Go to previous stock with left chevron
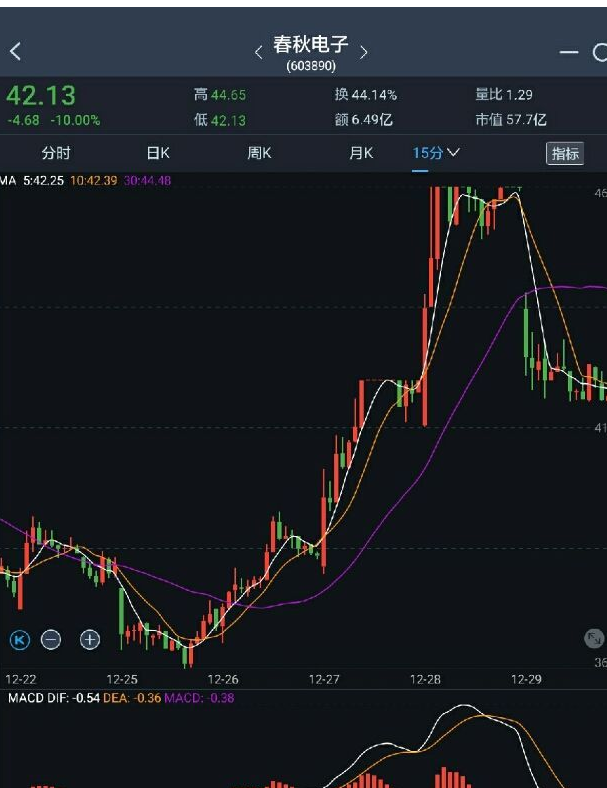Image resolution: width=607 pixels, height=788 pixels. pyautogui.click(x=258, y=52)
